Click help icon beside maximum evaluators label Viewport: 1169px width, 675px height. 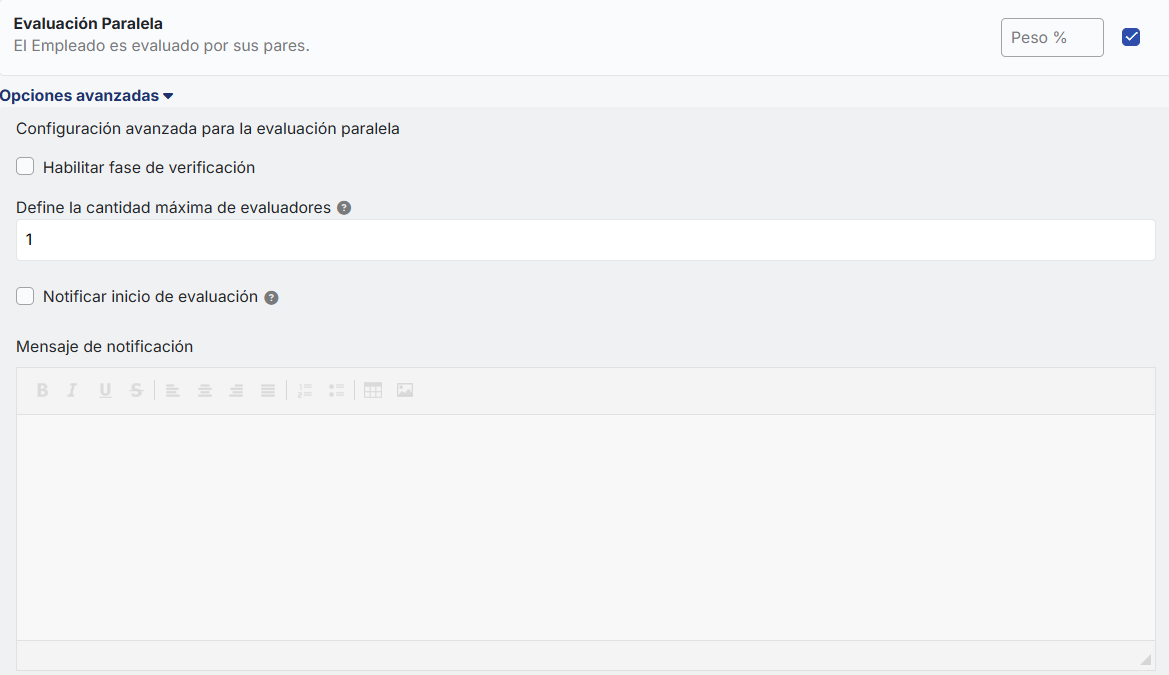[x=344, y=208]
